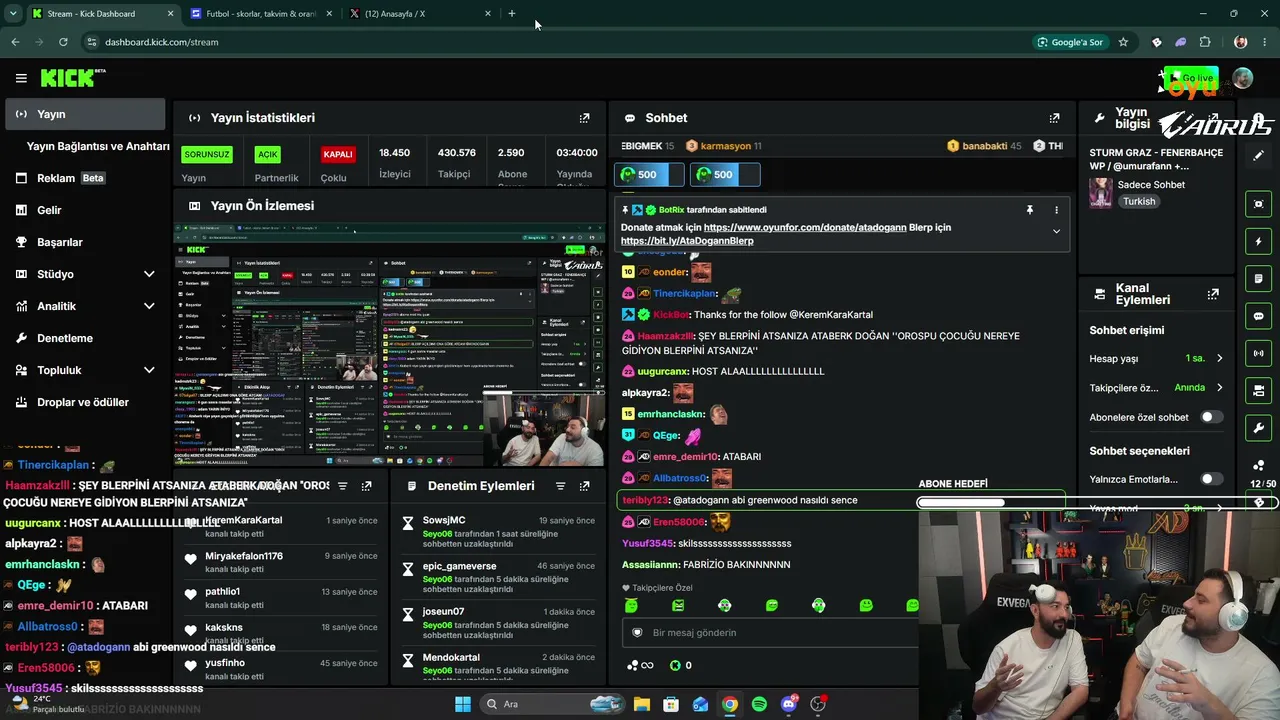Screen dimensions: 1280x720
Task: Bookmark this page with the star icon
Action: tap(1123, 42)
